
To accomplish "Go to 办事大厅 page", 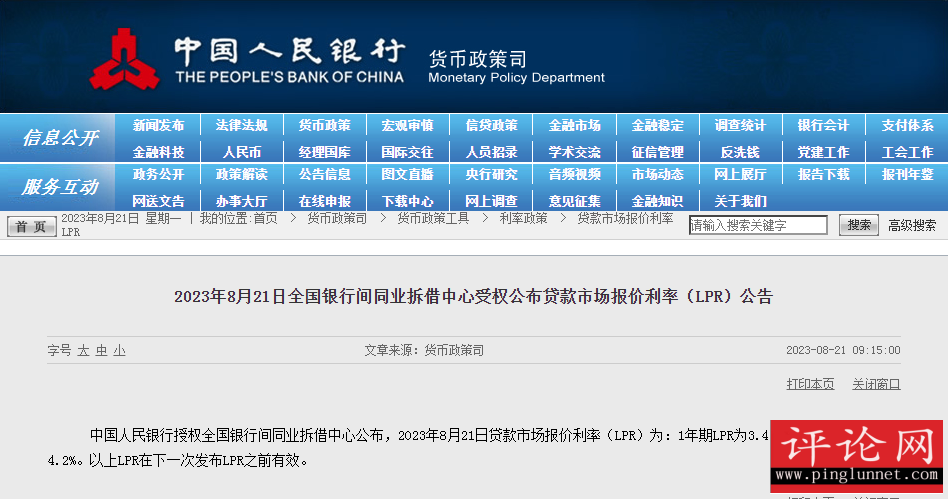I will click(241, 201).
